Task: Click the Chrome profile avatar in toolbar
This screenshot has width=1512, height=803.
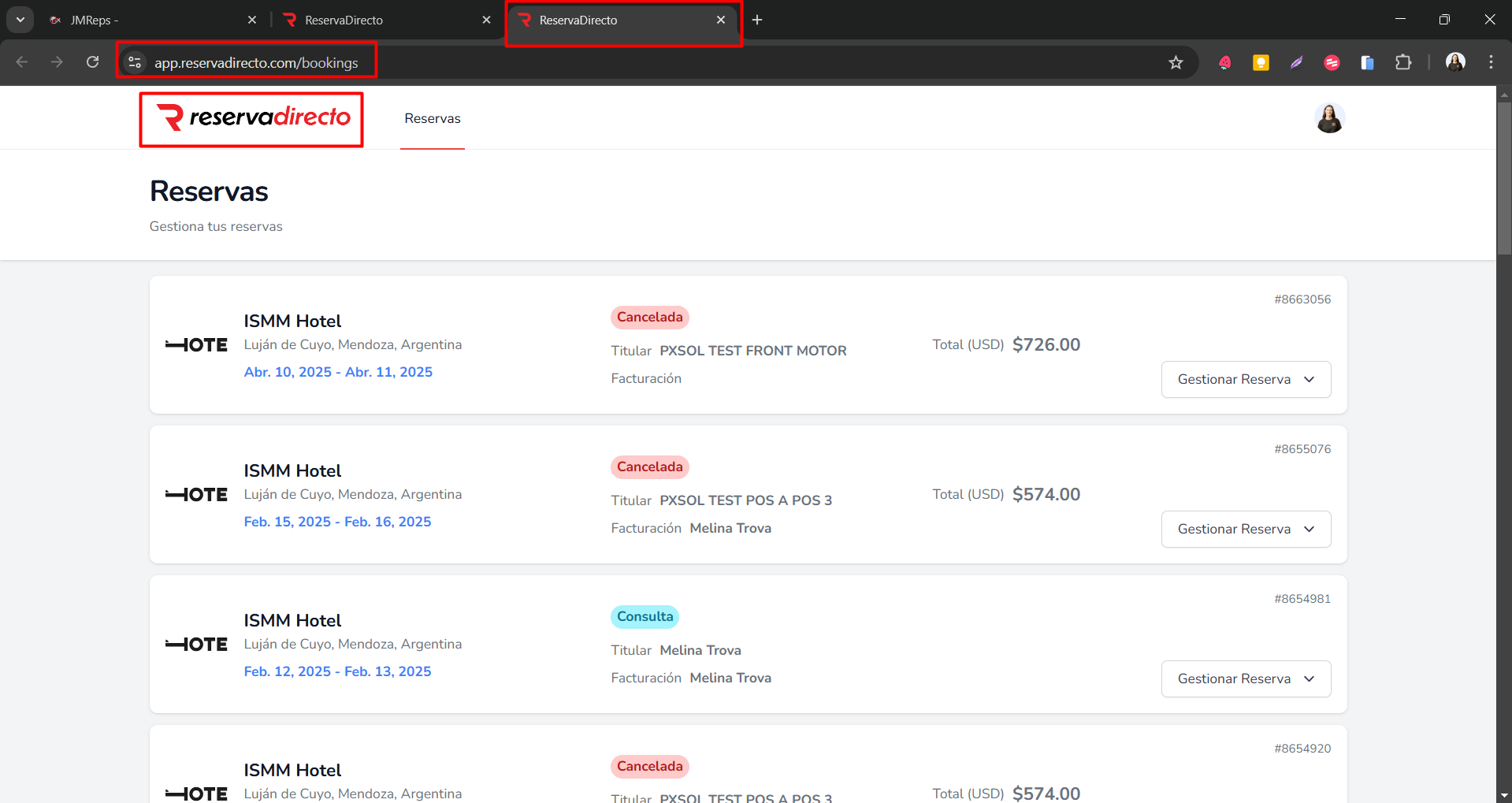Action: point(1455,62)
